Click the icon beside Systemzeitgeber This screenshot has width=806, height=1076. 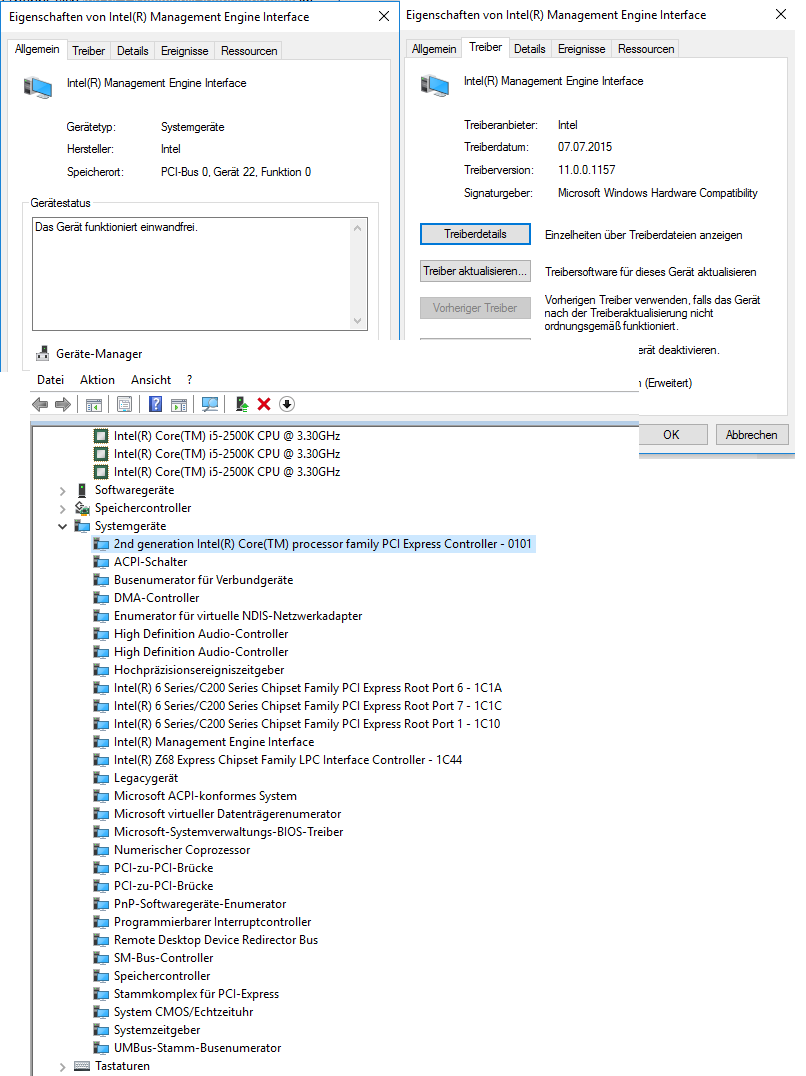coord(102,1030)
